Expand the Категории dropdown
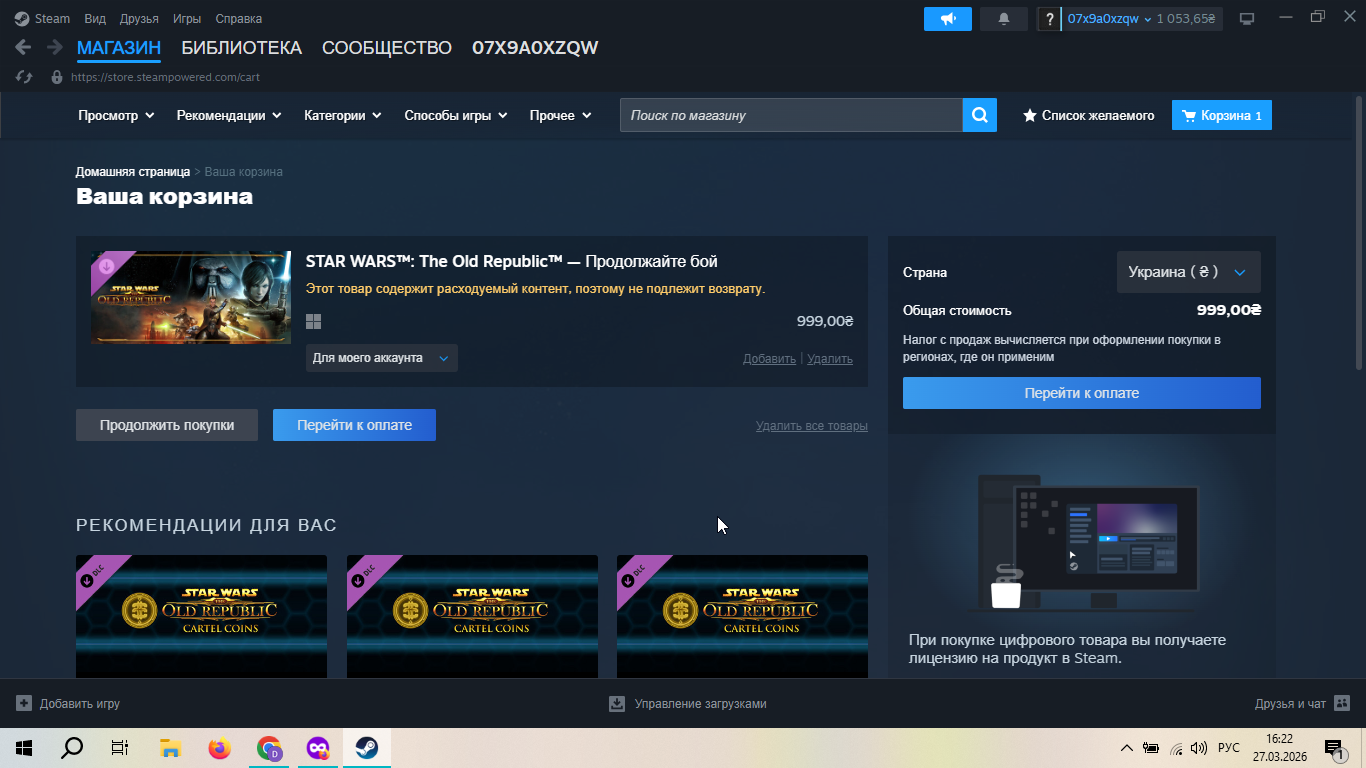 (x=343, y=115)
